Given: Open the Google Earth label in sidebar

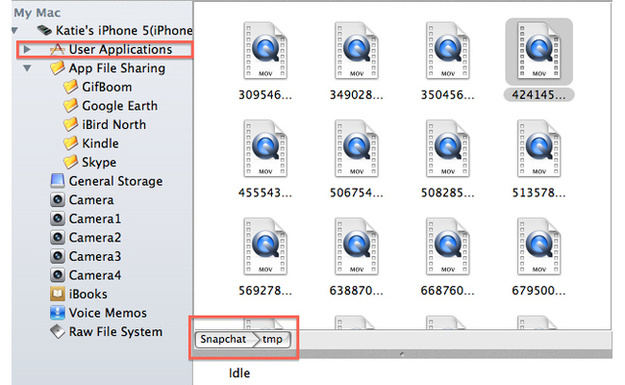Looking at the screenshot, I should [120, 106].
